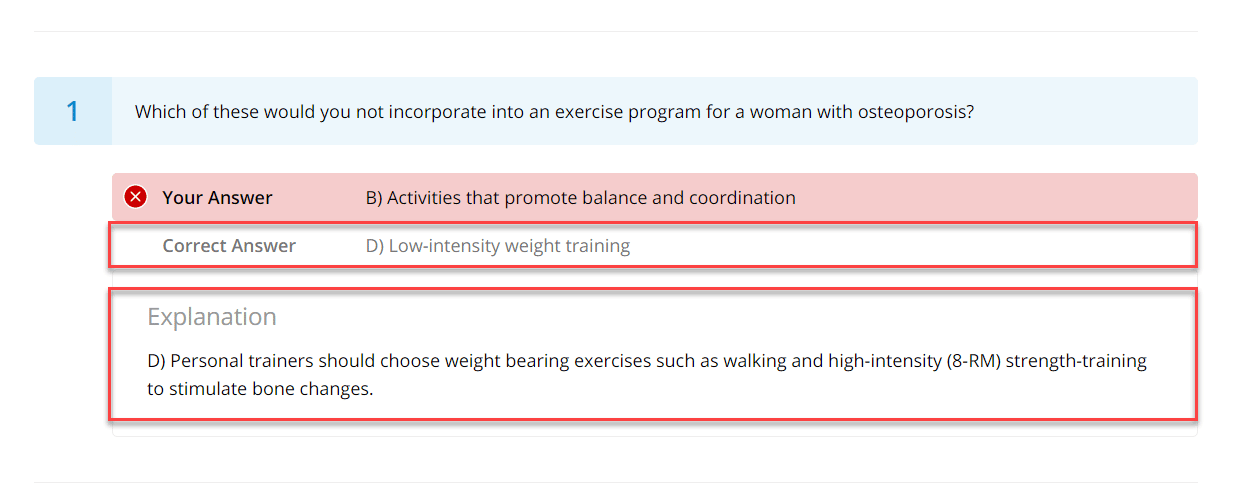Click the word 'walking' in the explanation
This screenshot has width=1235, height=486.
tap(755, 360)
